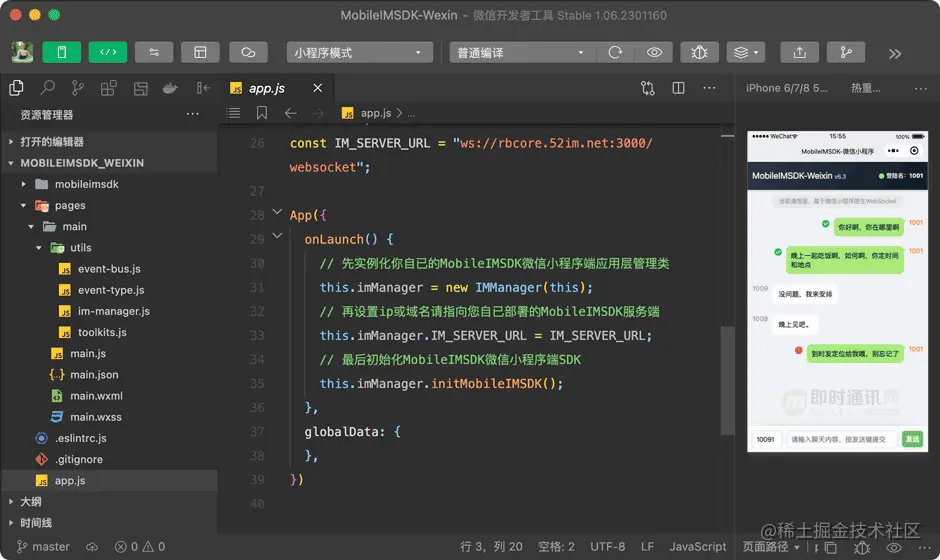The image size is (940, 560).
Task: Click the upload icon in toolbar
Action: [x=800, y=53]
